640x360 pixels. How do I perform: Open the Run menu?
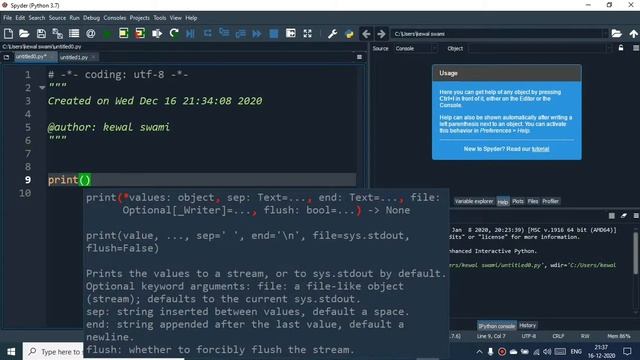(74, 18)
